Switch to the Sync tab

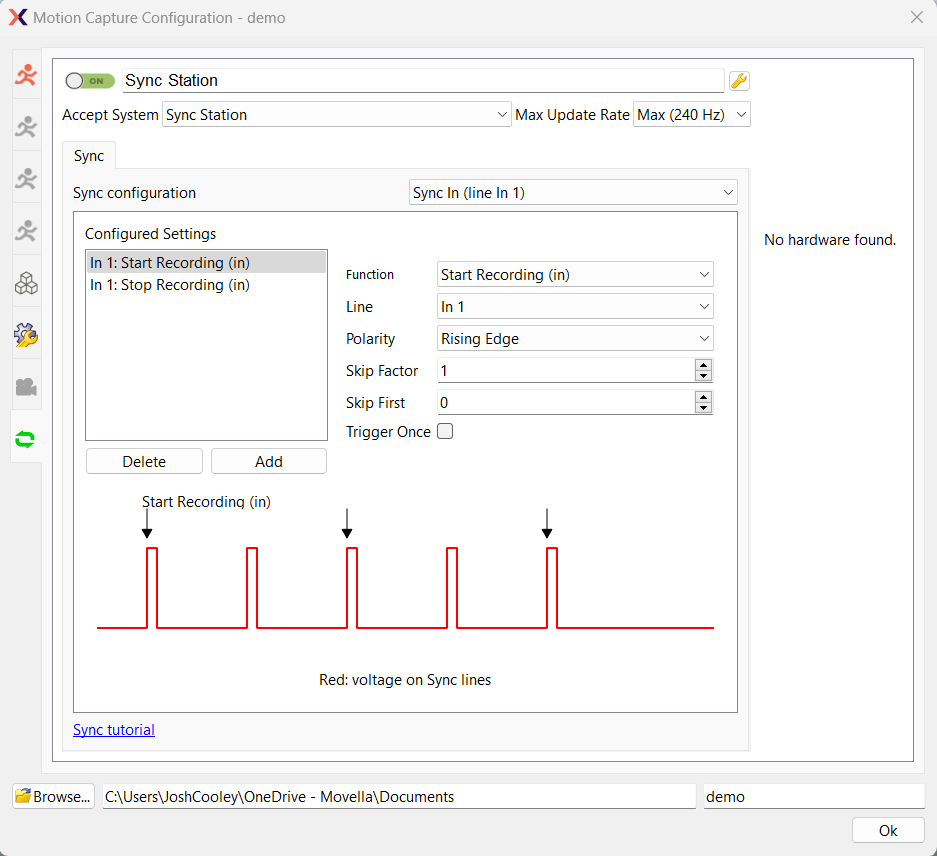[x=88, y=156]
